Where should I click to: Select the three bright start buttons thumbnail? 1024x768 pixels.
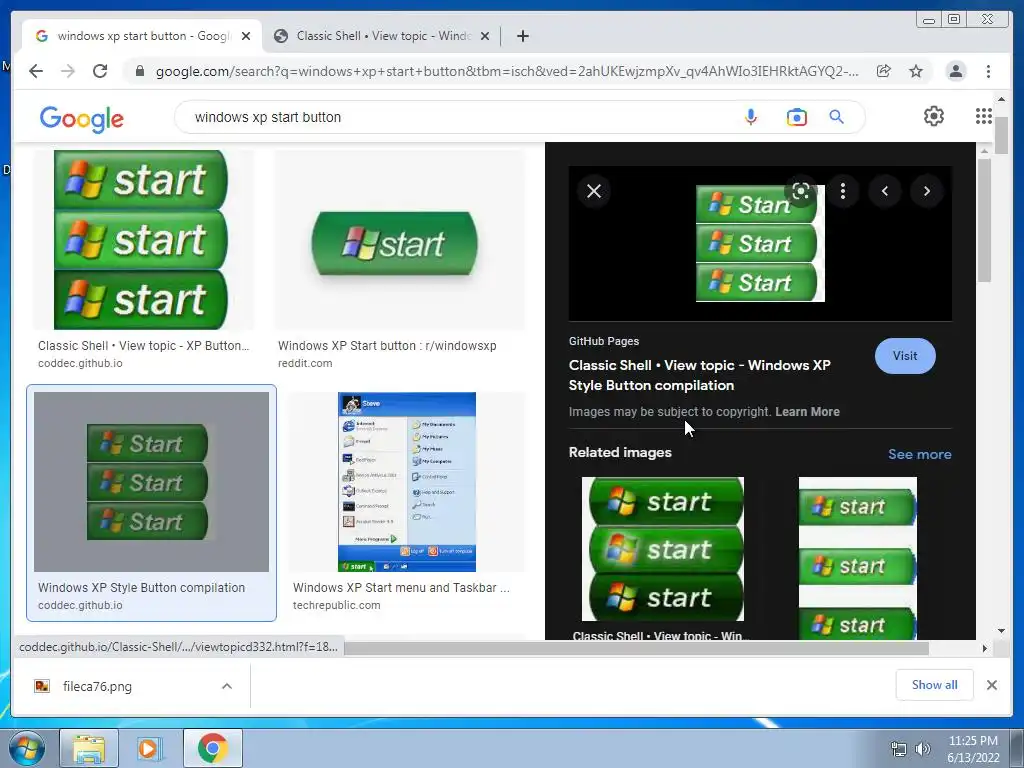(x=141, y=240)
